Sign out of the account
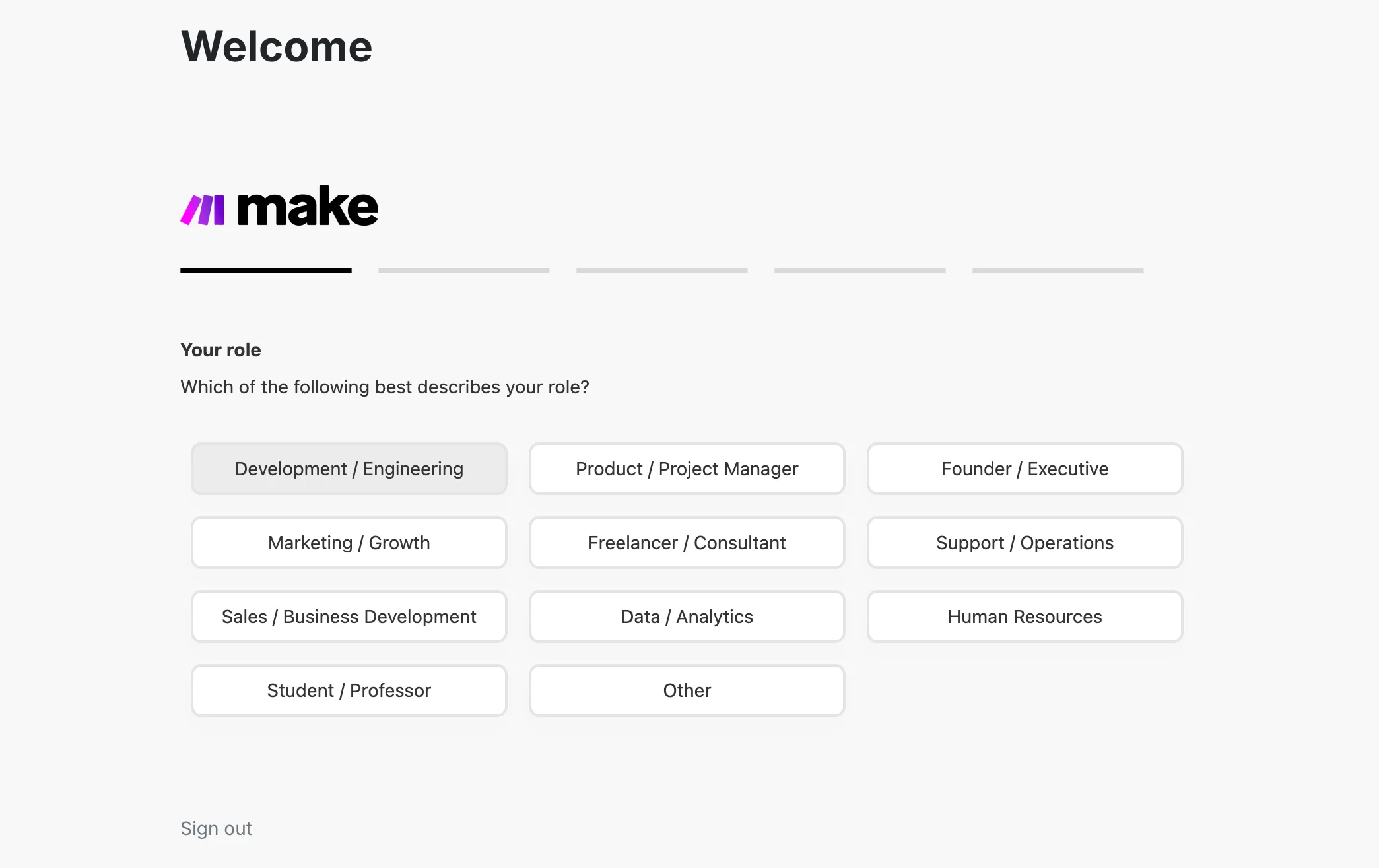 [216, 828]
